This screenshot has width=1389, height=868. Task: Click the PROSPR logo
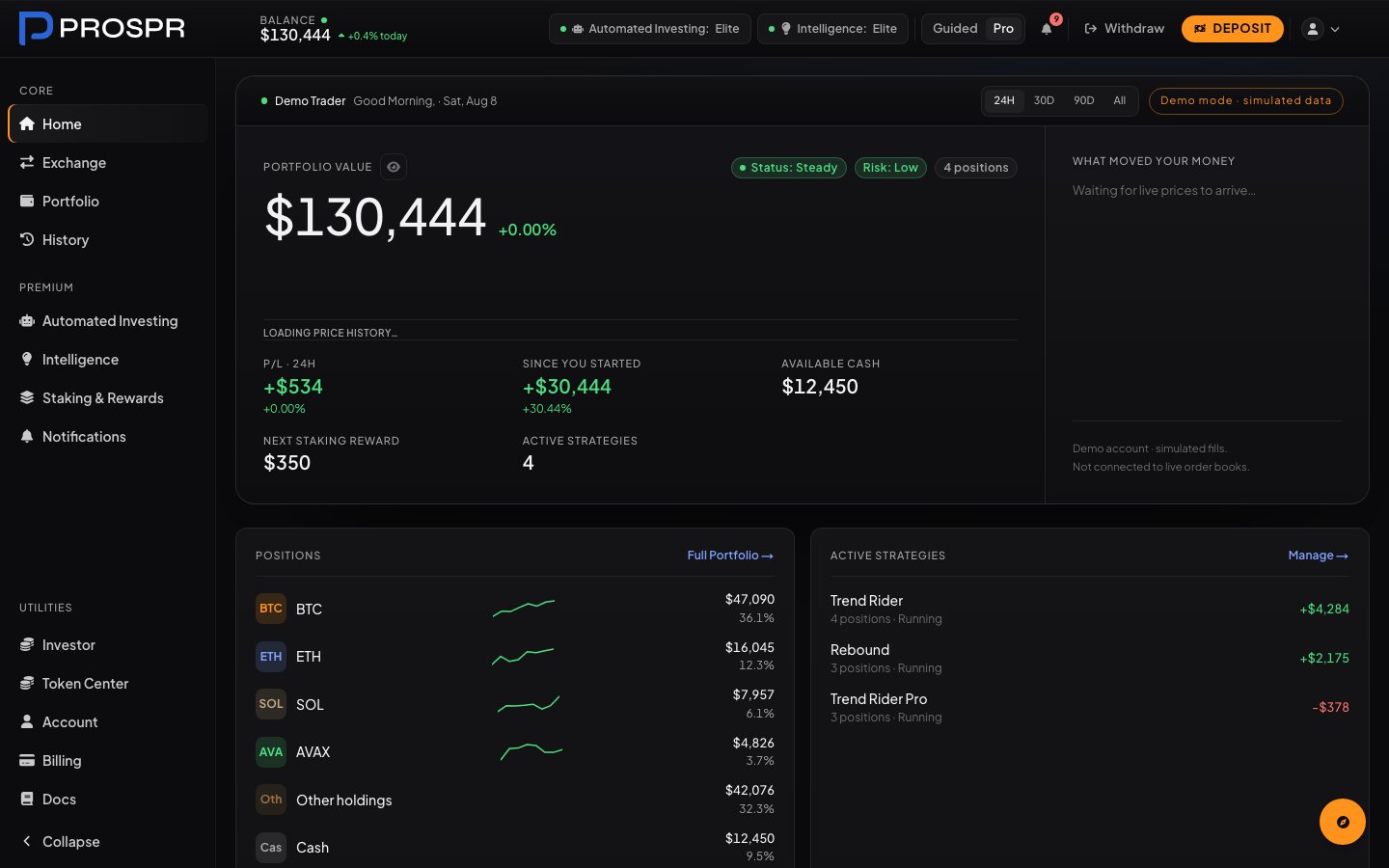102,28
